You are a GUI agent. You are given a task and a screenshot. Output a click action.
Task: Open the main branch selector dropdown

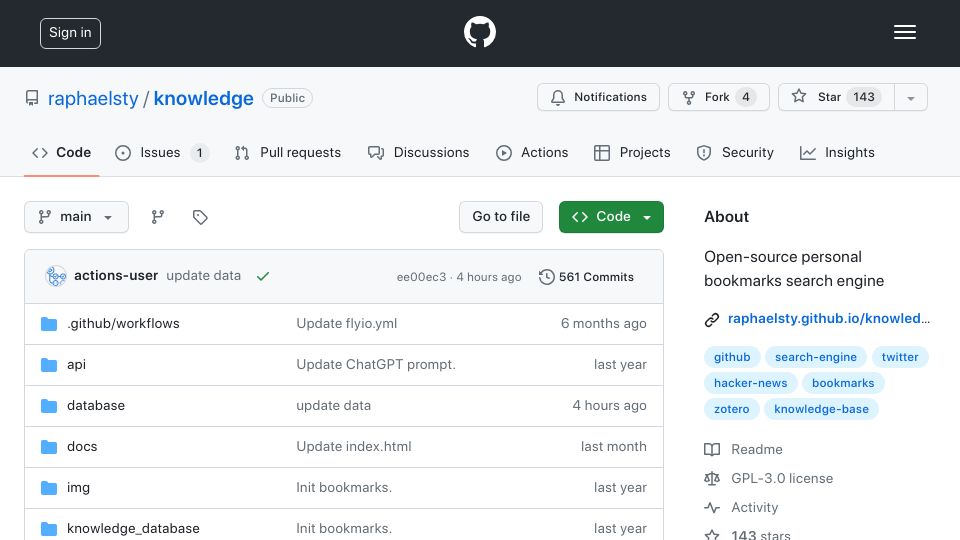click(x=77, y=217)
